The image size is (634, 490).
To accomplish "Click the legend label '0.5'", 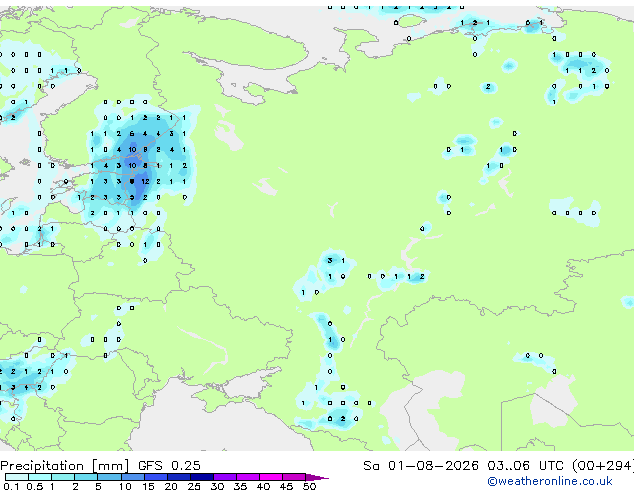I will point(34,486).
